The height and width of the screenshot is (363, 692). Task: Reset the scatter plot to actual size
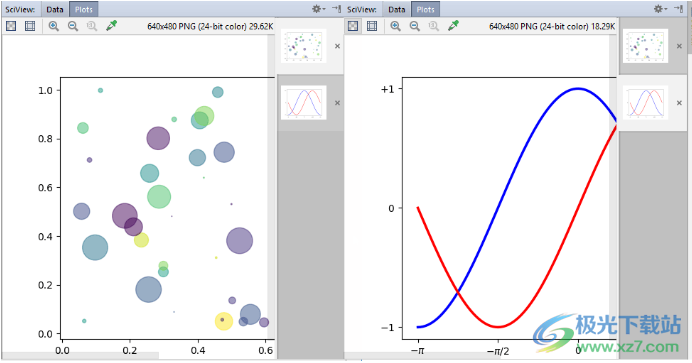92,26
